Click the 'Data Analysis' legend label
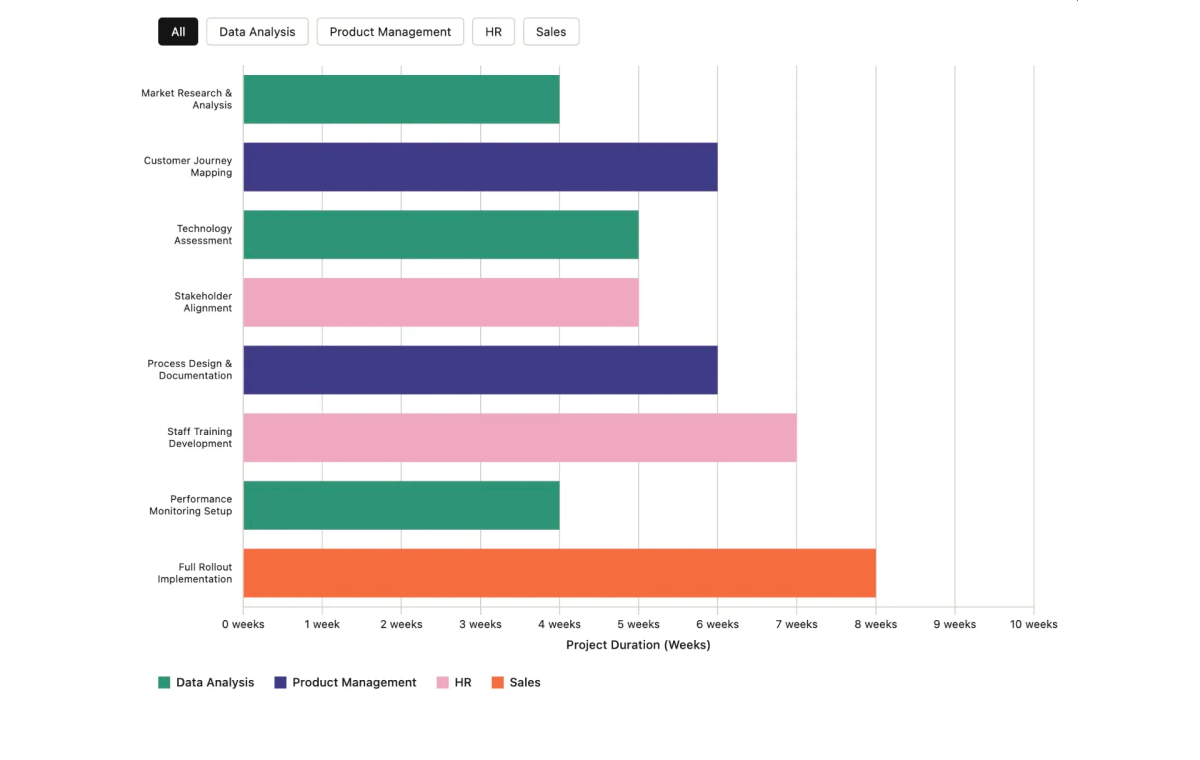This screenshot has width=1200, height=760. (215, 683)
